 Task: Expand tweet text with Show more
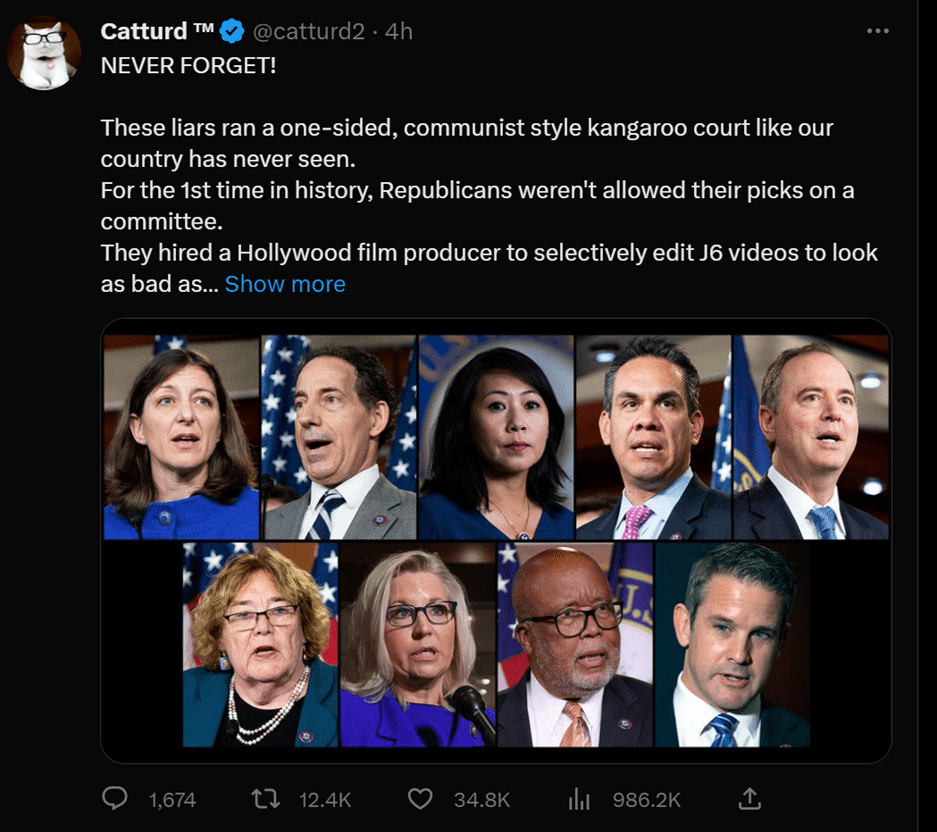(285, 284)
